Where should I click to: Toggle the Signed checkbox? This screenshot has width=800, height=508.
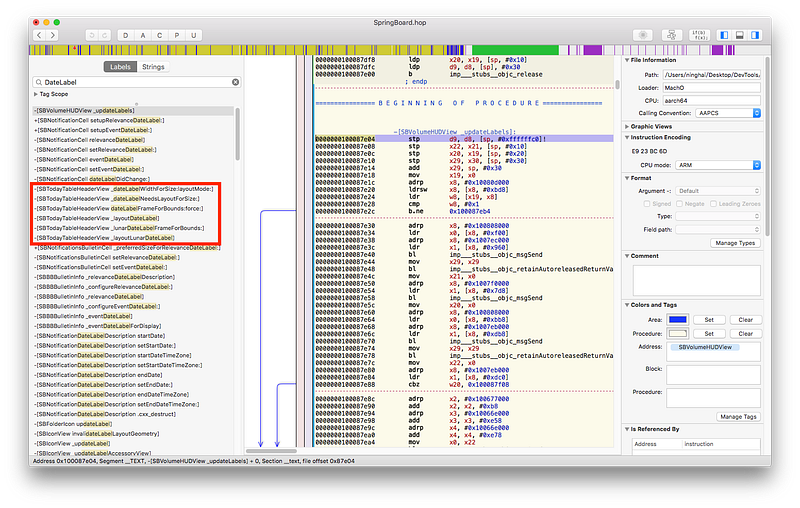(647, 204)
